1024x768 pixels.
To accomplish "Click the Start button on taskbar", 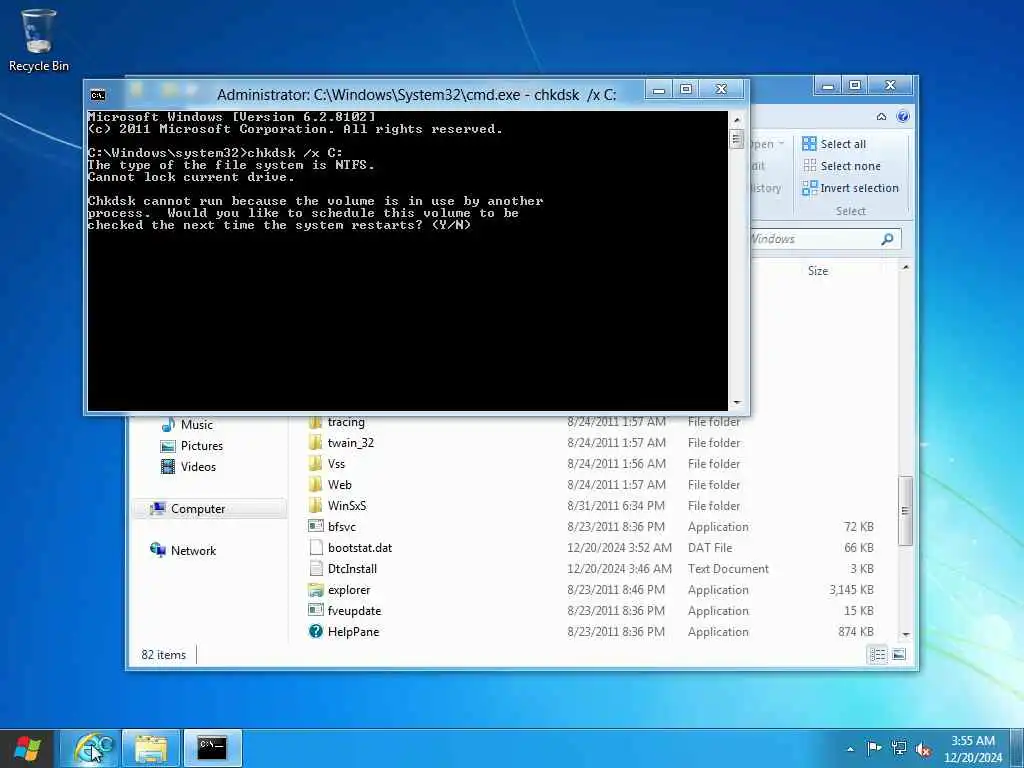I will click(27, 748).
